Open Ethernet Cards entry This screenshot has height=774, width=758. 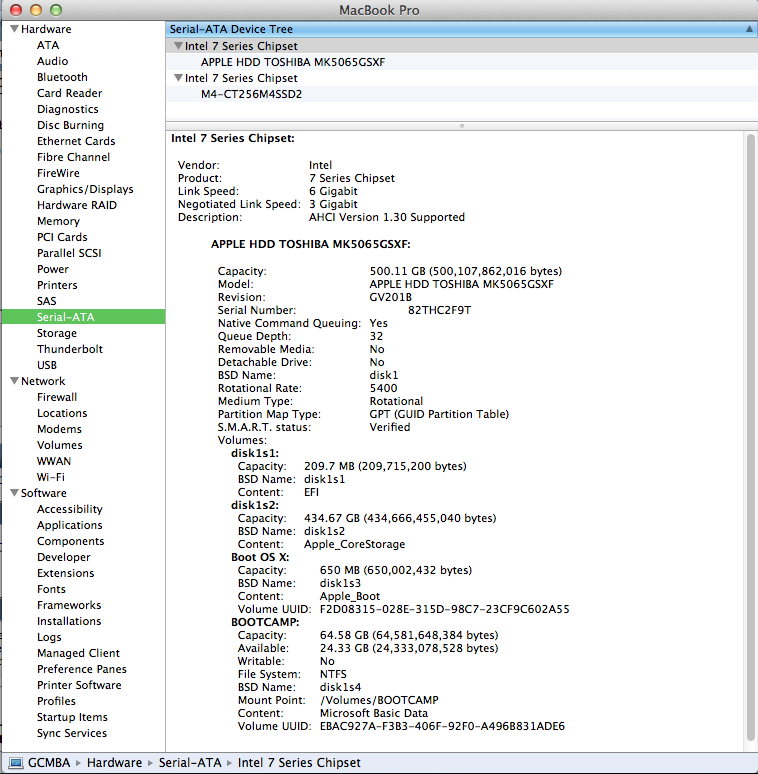click(76, 141)
